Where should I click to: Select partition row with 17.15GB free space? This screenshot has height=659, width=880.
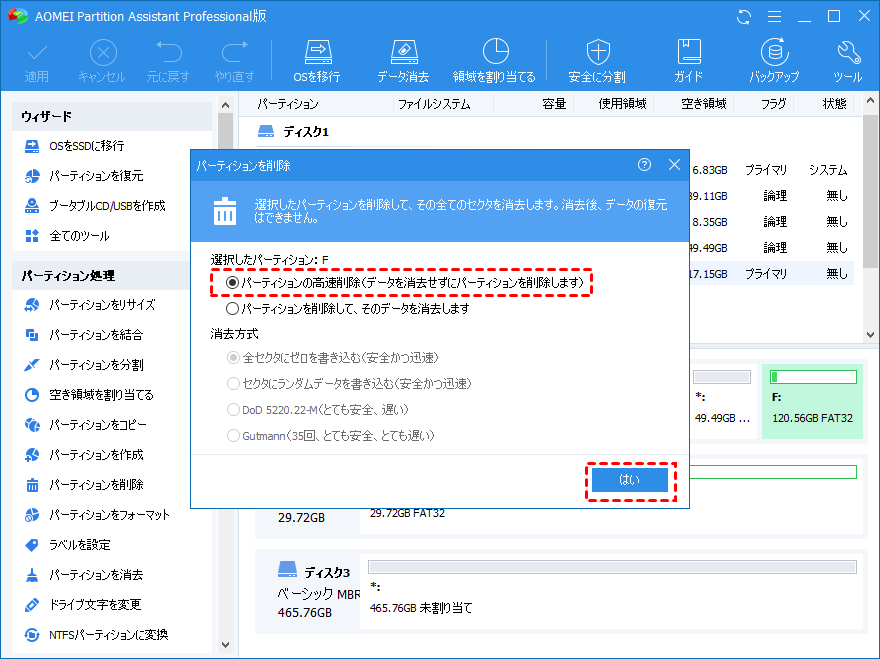[x=772, y=274]
